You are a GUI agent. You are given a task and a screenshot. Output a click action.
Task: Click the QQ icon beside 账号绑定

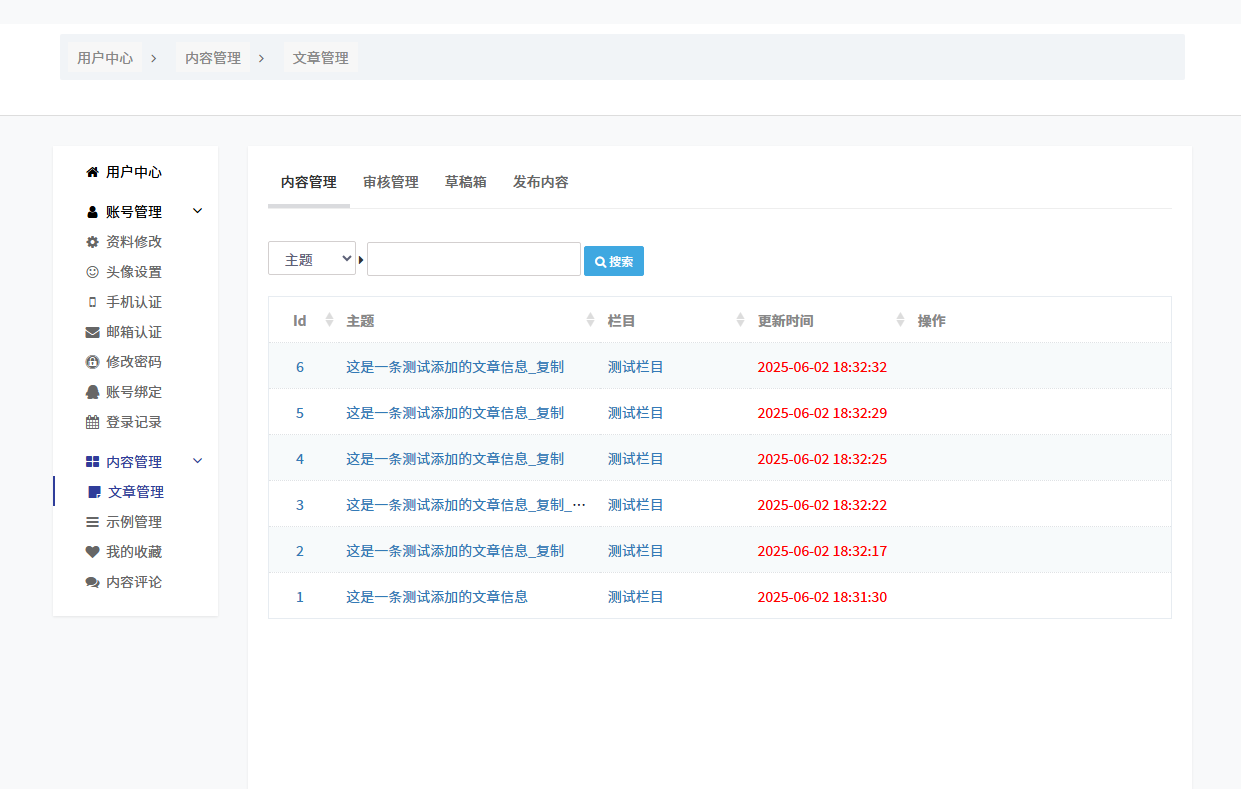click(x=93, y=392)
